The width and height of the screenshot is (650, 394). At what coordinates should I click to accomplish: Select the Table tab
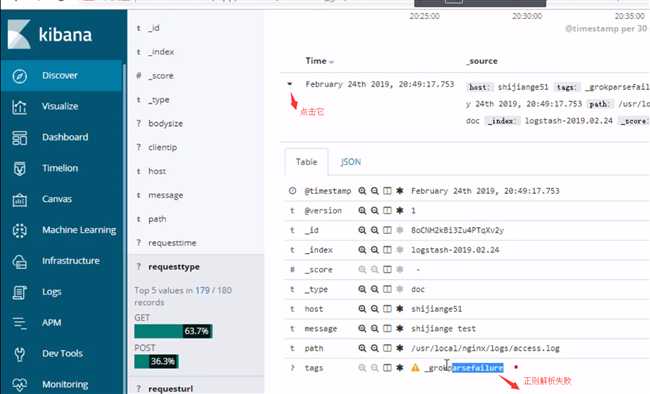pyautogui.click(x=306, y=162)
